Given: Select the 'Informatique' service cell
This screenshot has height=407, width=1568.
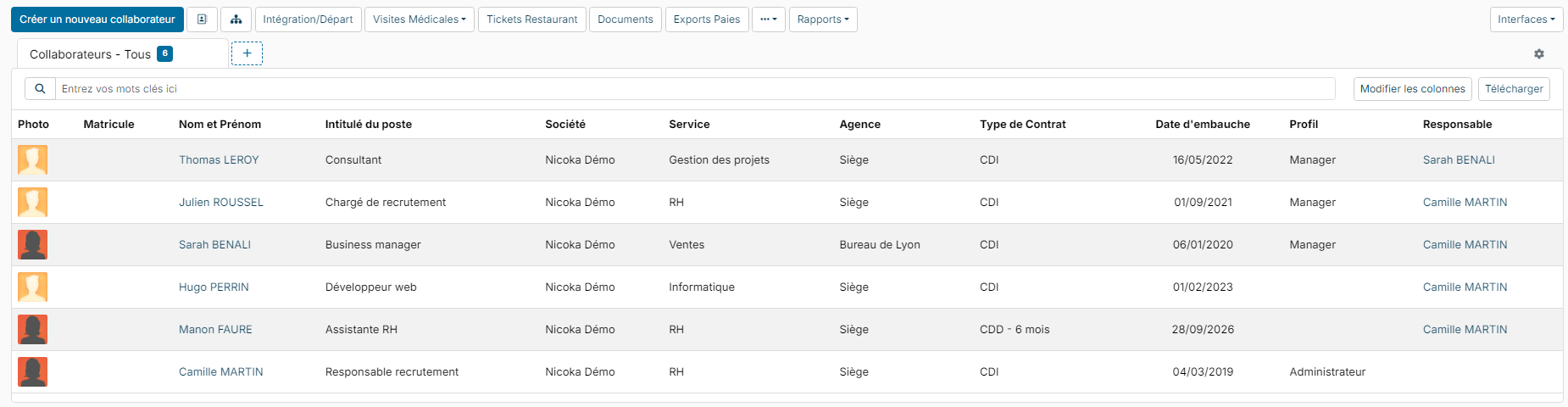Looking at the screenshot, I should click(x=702, y=287).
